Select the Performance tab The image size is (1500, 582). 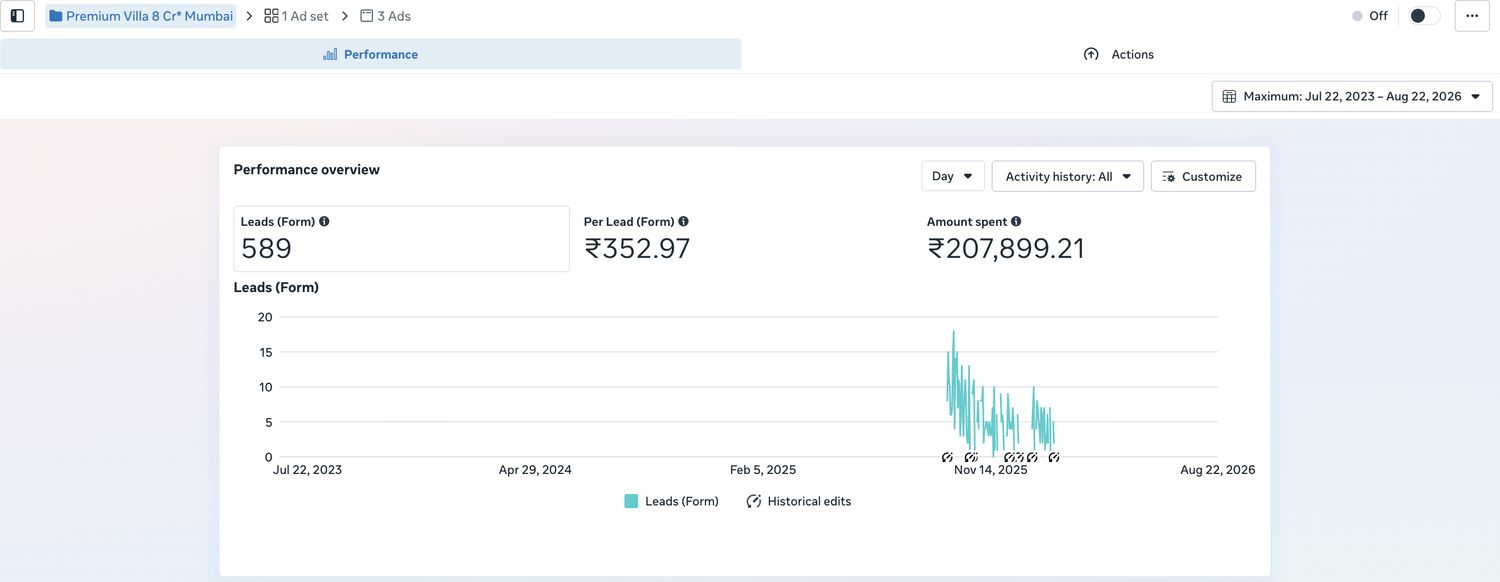click(x=371, y=54)
